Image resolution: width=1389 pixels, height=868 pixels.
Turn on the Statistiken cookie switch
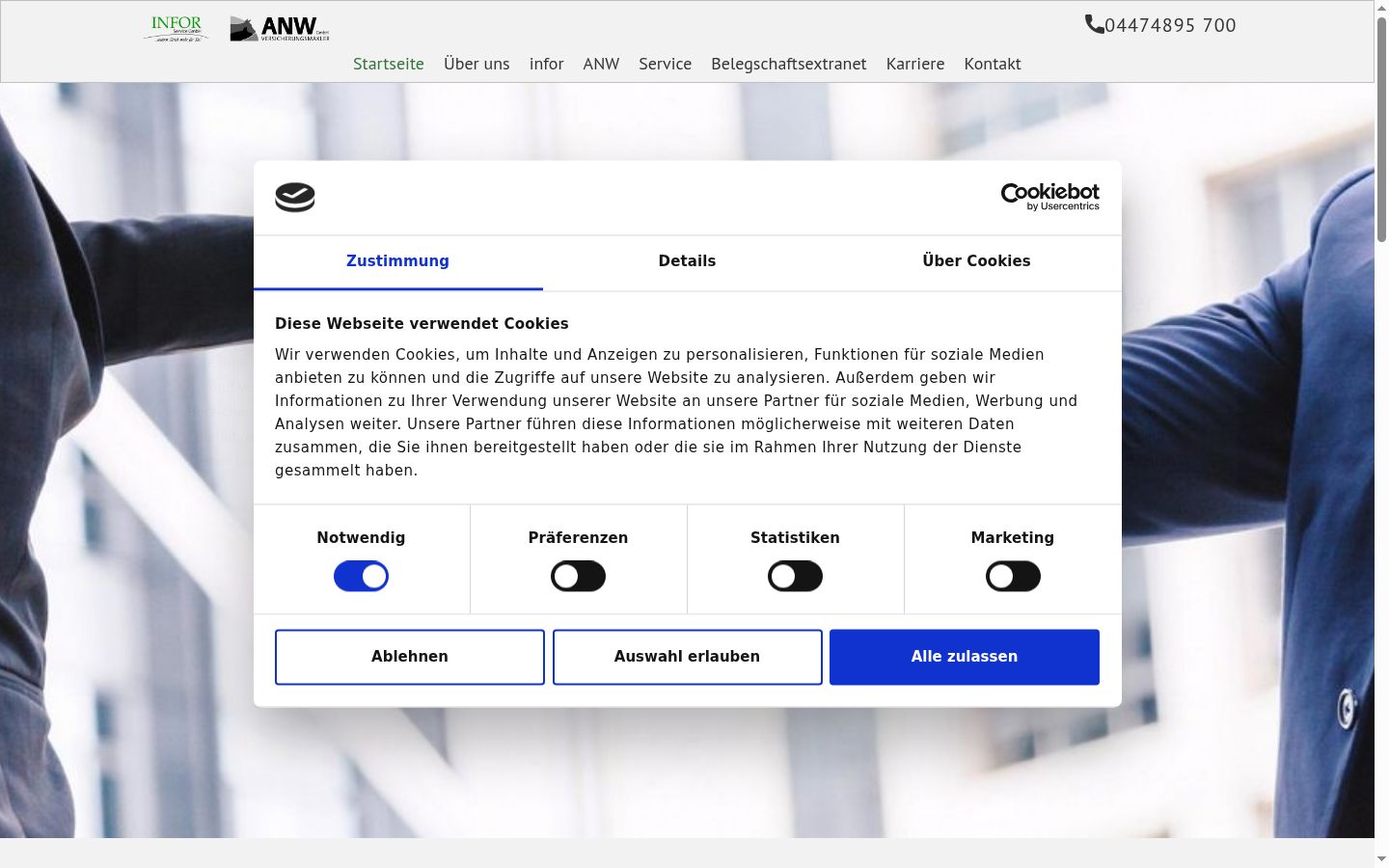(x=795, y=577)
